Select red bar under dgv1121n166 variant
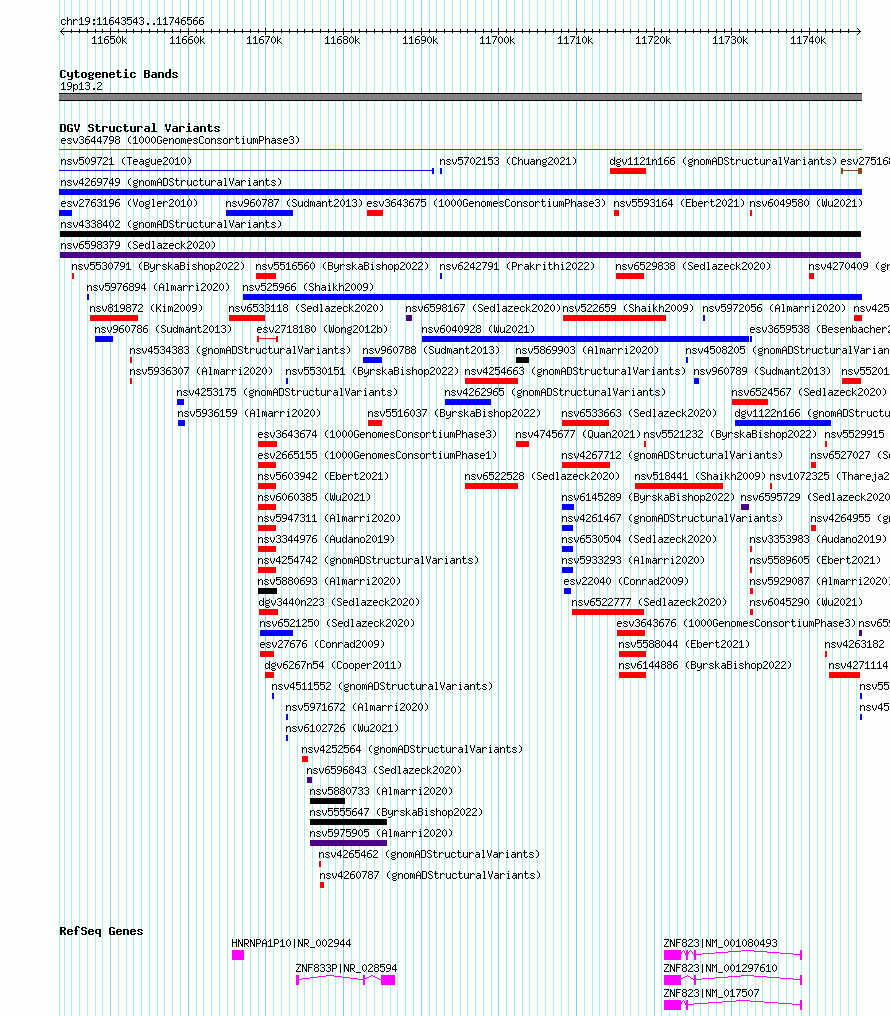Viewport: 890px width, 1016px height. point(628,171)
